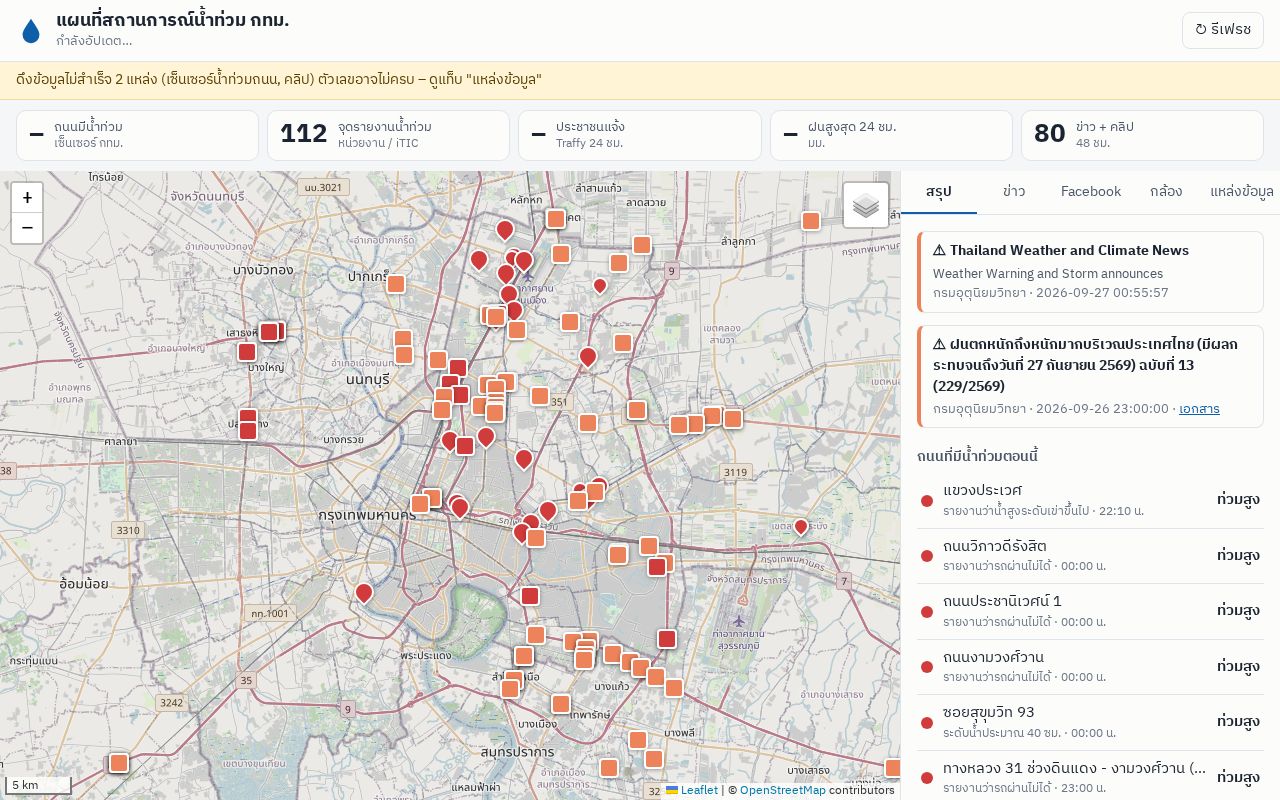Open the OpenStreetMap contributors link
The height and width of the screenshot is (800, 1280).
click(783, 790)
